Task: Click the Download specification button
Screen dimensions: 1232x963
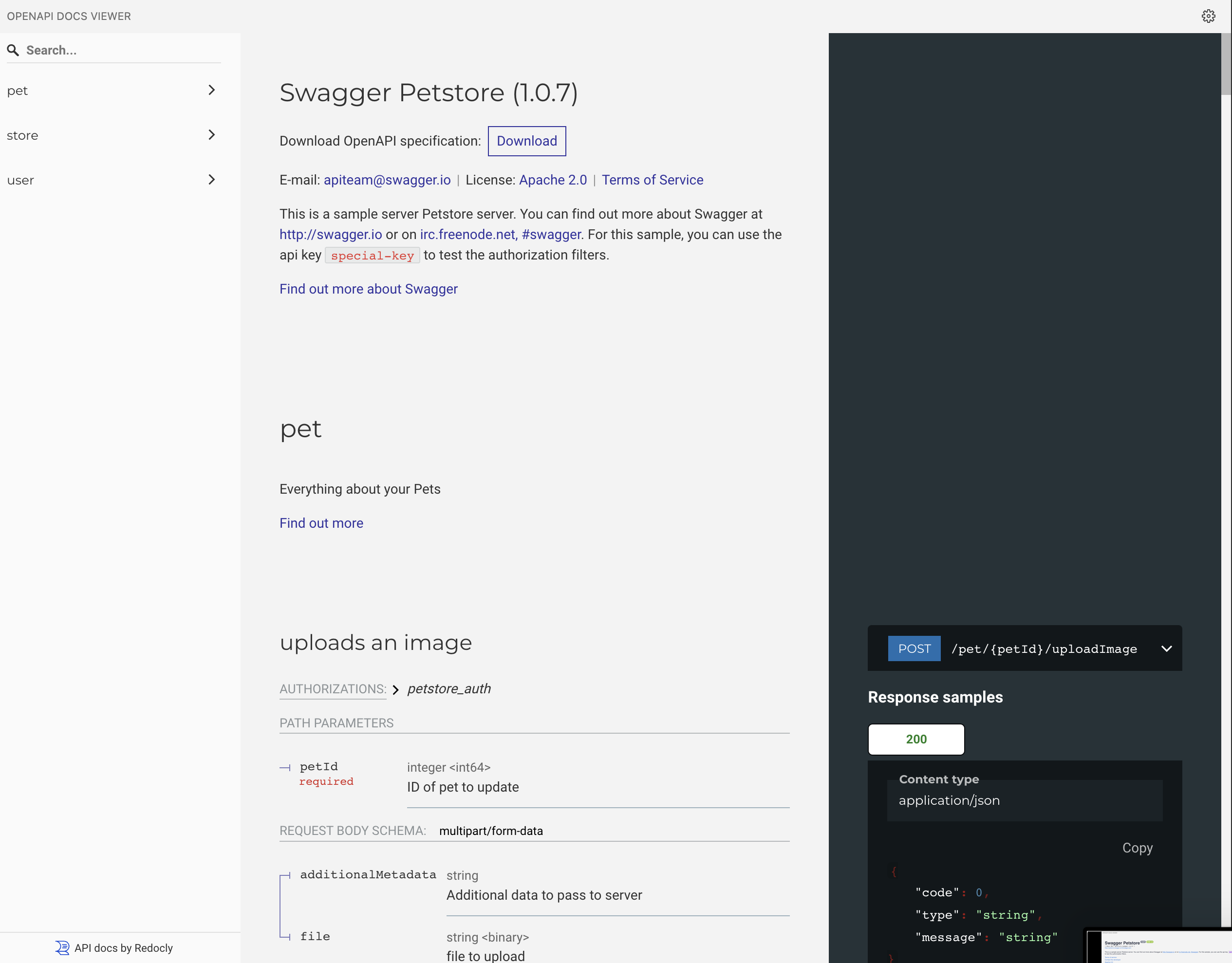Action: point(526,141)
